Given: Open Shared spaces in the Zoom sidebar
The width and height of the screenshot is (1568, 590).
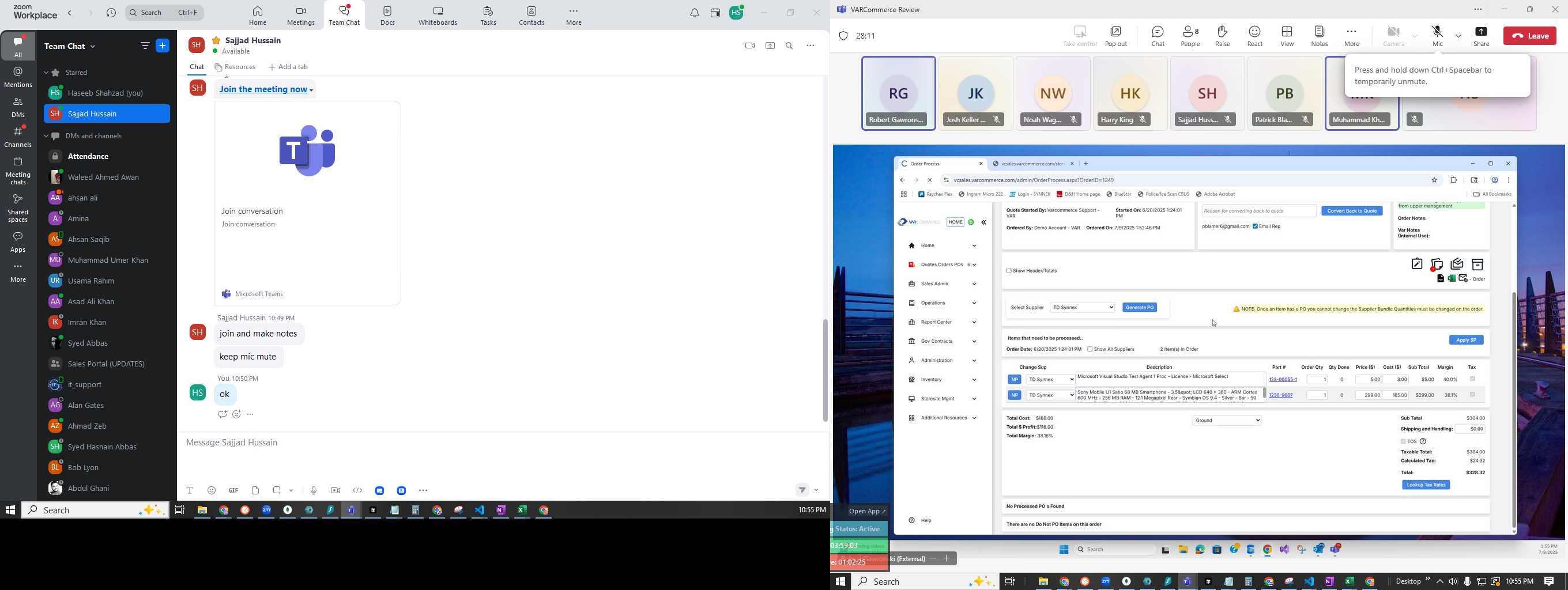Looking at the screenshot, I should click(x=18, y=209).
